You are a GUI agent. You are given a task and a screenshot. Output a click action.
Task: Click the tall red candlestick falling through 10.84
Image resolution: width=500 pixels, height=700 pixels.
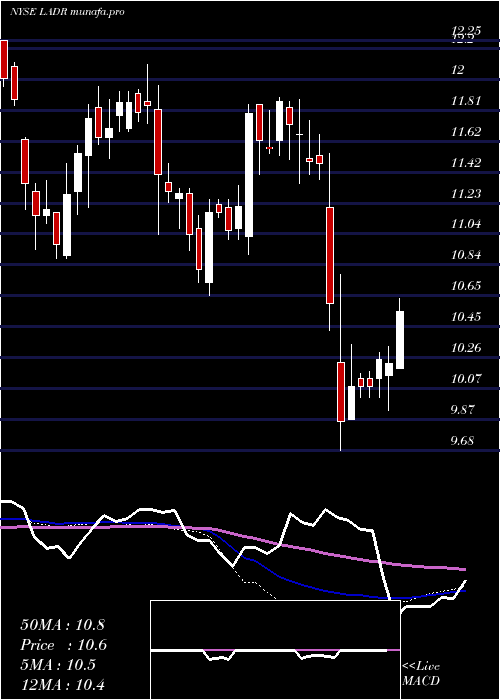coord(329,255)
